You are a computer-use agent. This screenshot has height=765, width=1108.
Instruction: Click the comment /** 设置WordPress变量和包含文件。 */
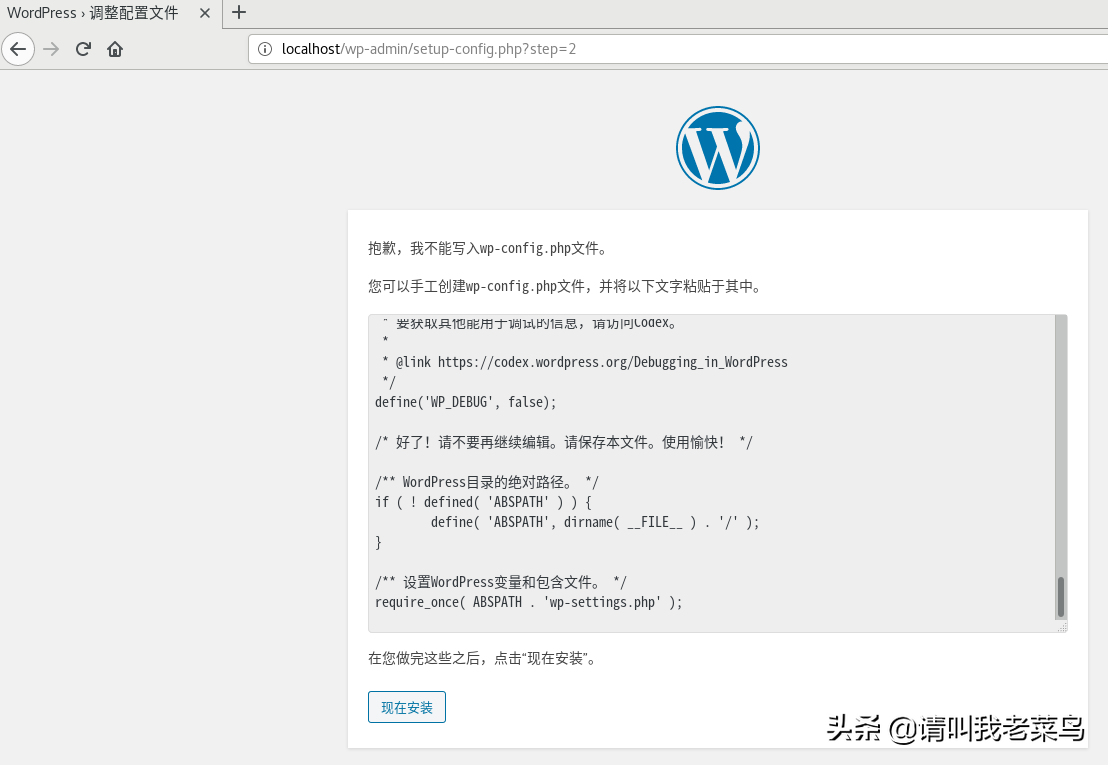click(500, 582)
